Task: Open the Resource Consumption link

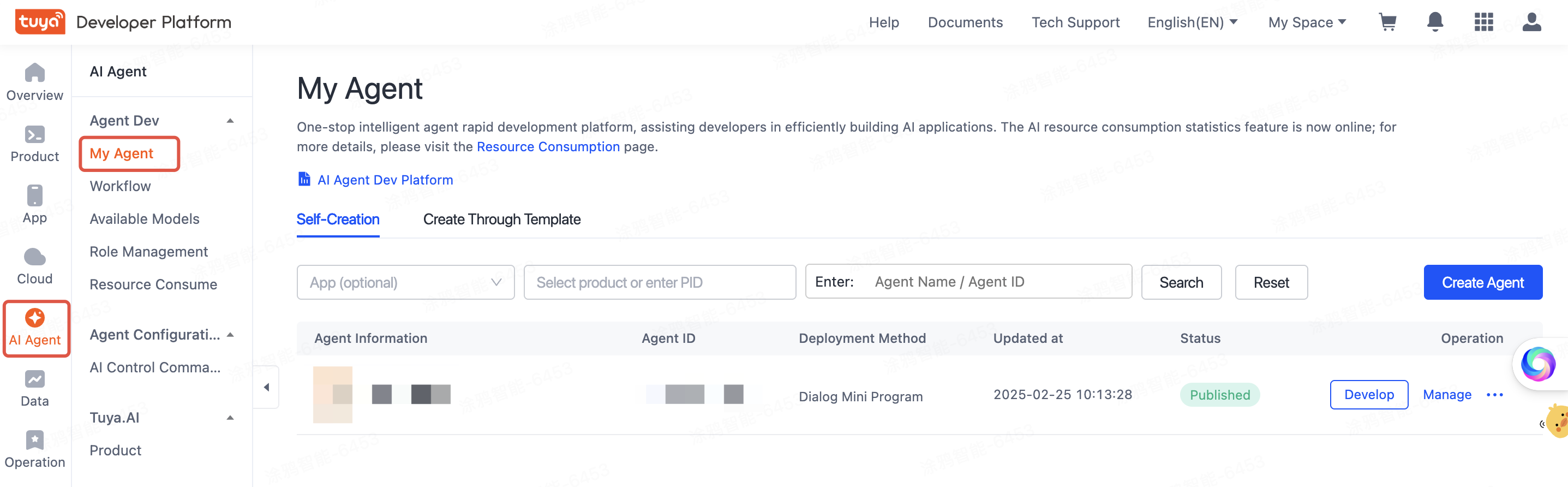Action: pyautogui.click(x=548, y=147)
